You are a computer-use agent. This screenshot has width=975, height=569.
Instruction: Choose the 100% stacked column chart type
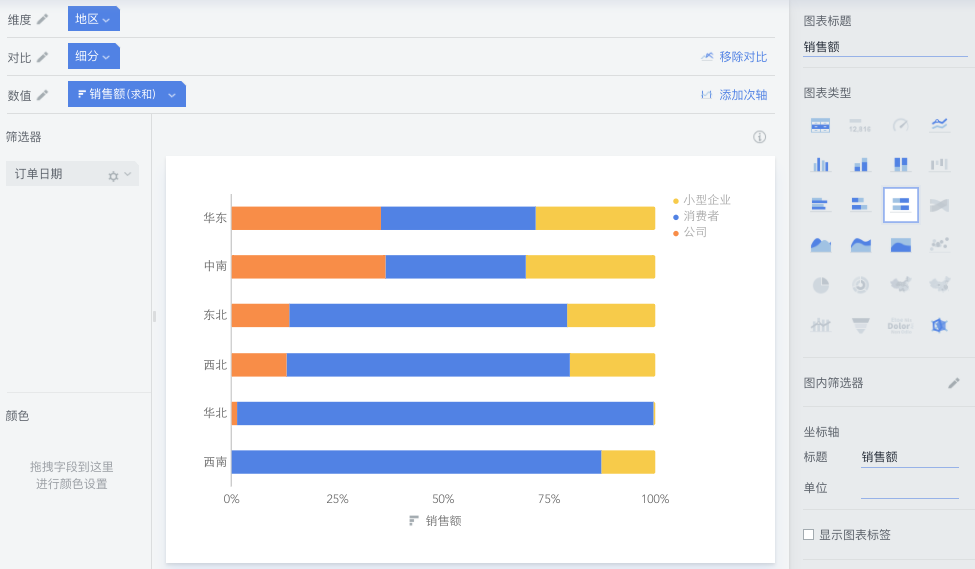900,165
